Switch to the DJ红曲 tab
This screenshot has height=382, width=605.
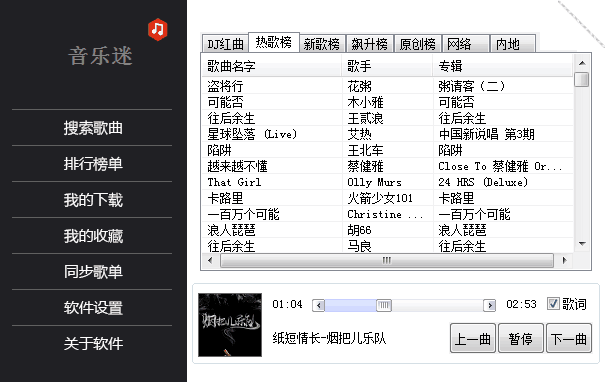[225, 44]
